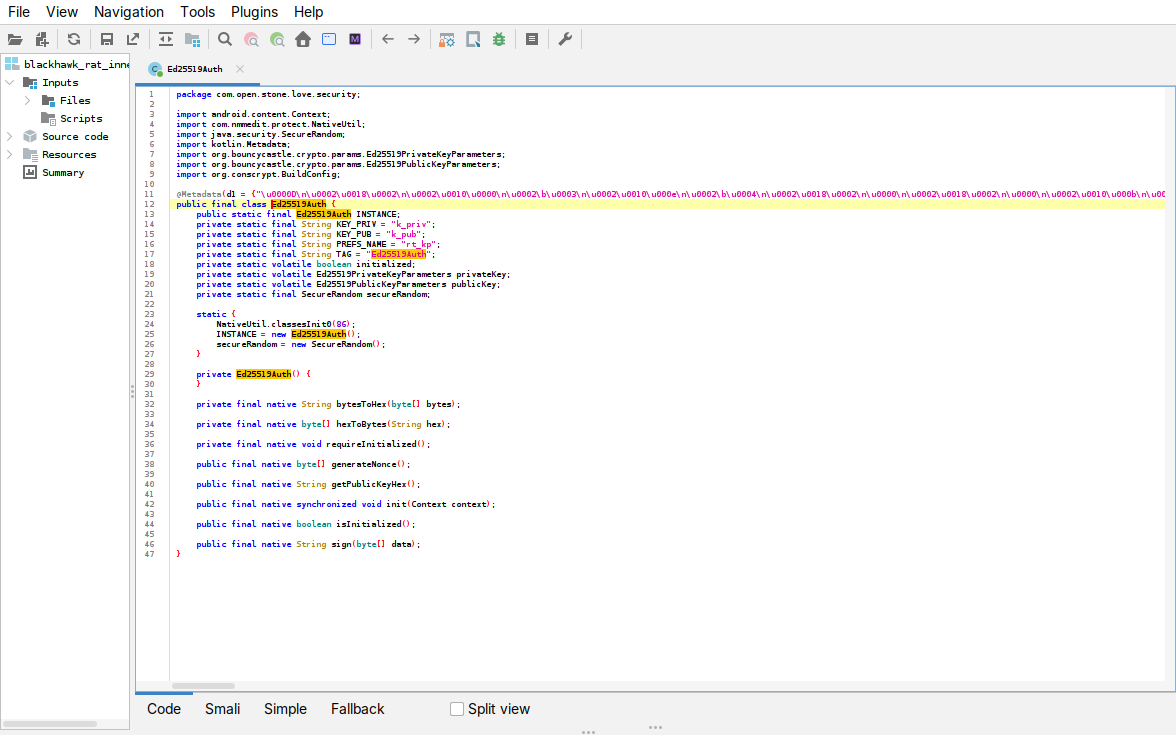Open the Quark engine icon
This screenshot has height=735, width=1176.
473,40
